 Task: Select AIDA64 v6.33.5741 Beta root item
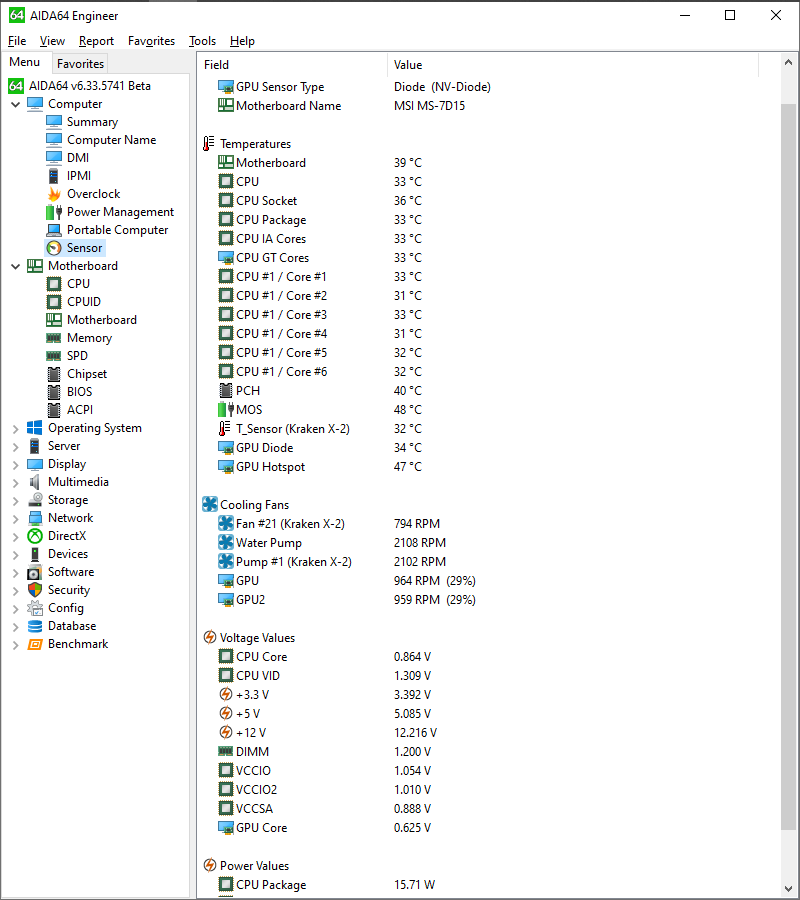point(90,86)
